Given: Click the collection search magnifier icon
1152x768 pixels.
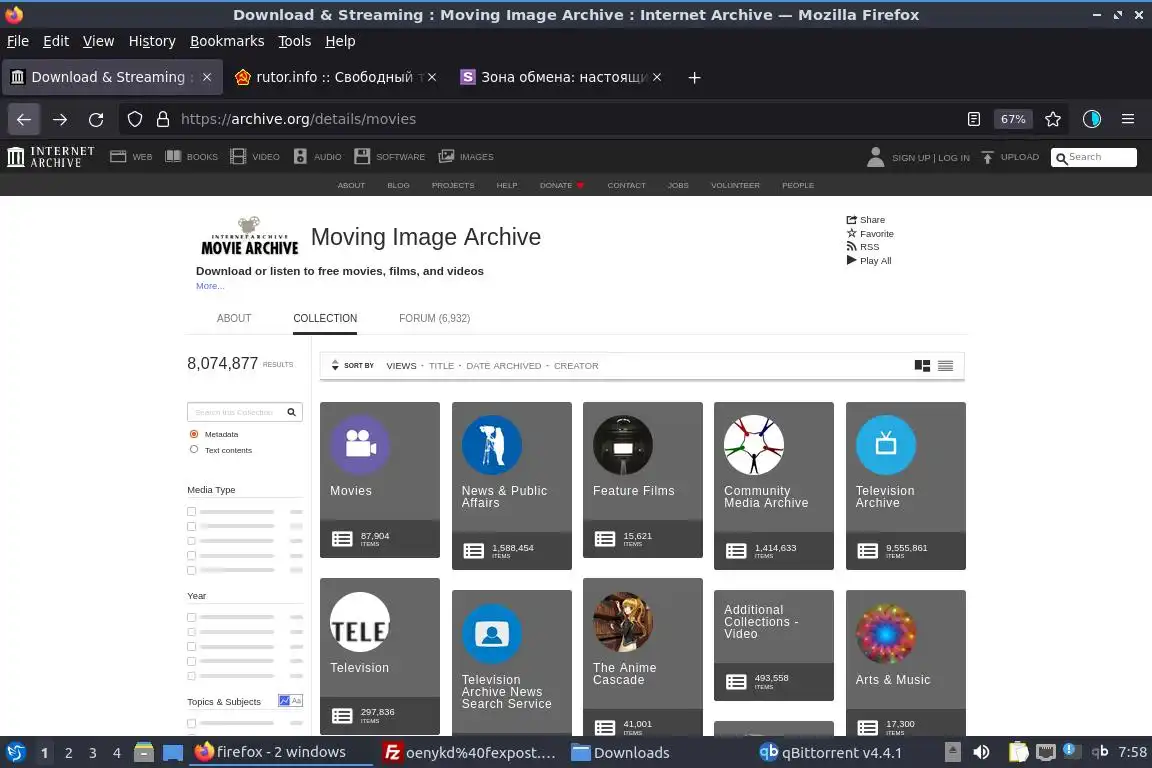Looking at the screenshot, I should (292, 412).
